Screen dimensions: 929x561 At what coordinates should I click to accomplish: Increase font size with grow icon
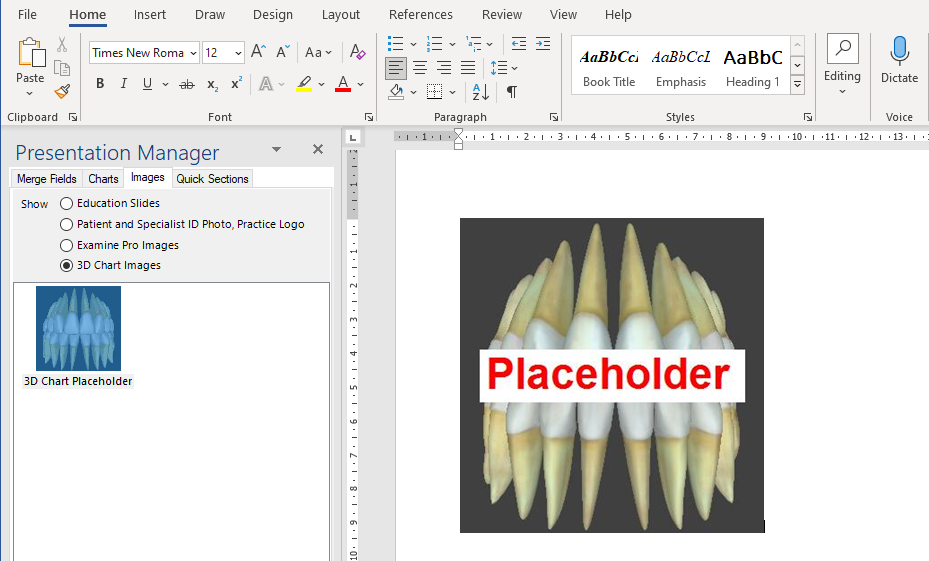point(258,52)
